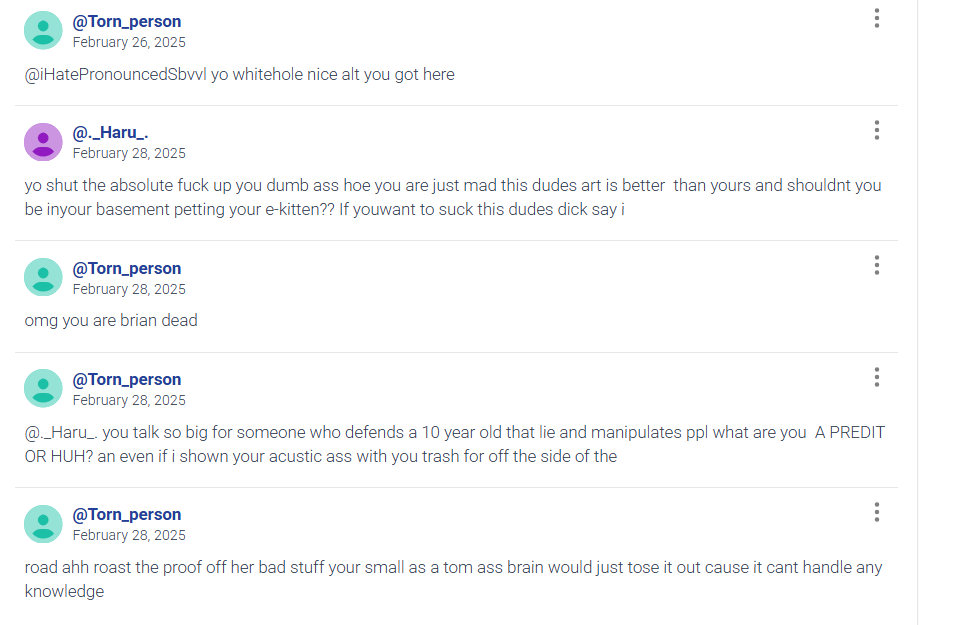Open @Torn_person link above 'omg you are brian dead'
This screenshot has height=625, width=957.
127,269
